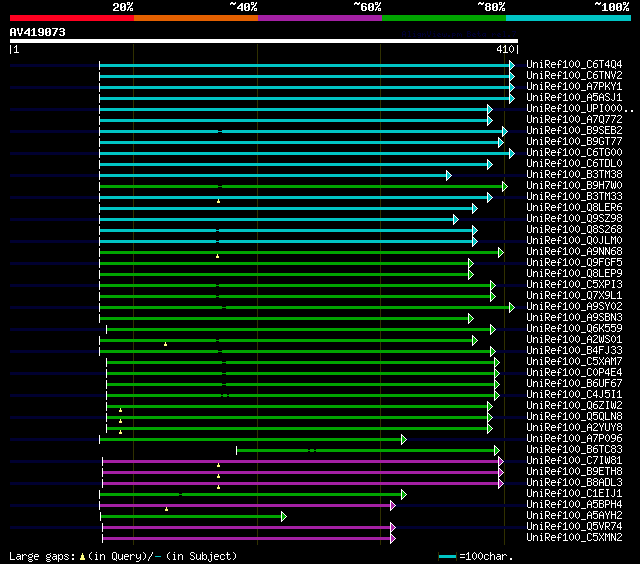Select the UniRef100_Q7X9L1 label
This screenshot has width=640, height=564.
pos(574,295)
